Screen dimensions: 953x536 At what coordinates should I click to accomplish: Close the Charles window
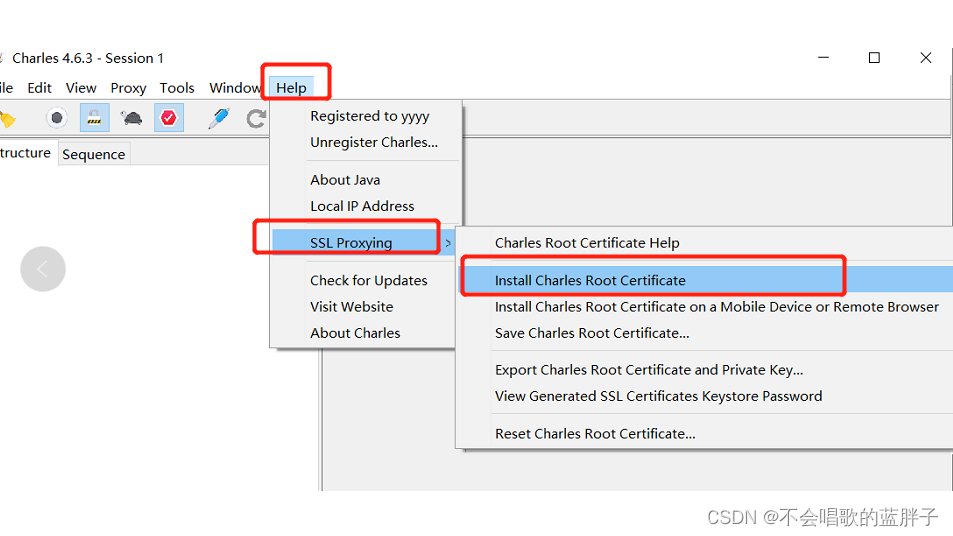coord(926,58)
